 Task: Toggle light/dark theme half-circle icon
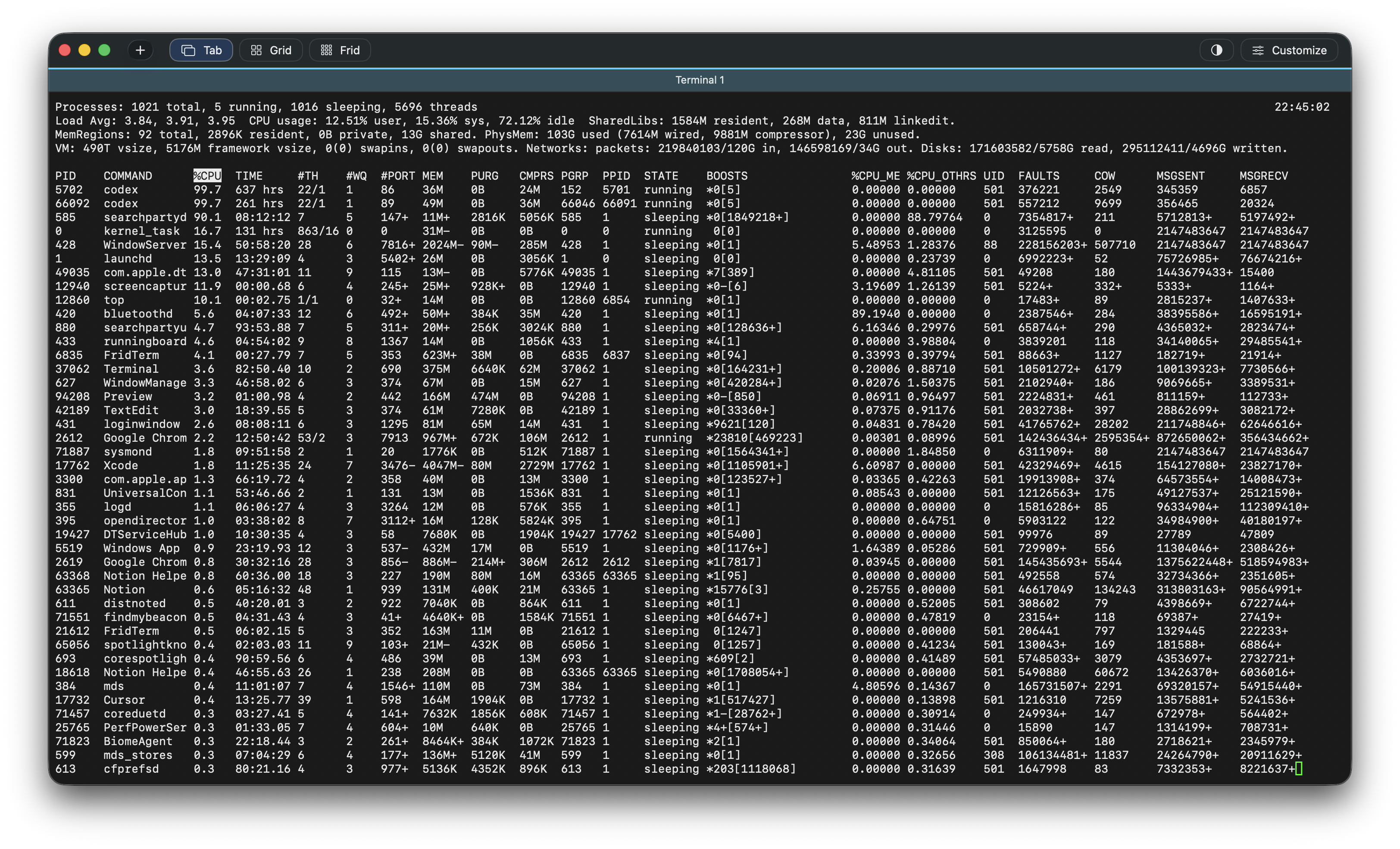point(1216,50)
